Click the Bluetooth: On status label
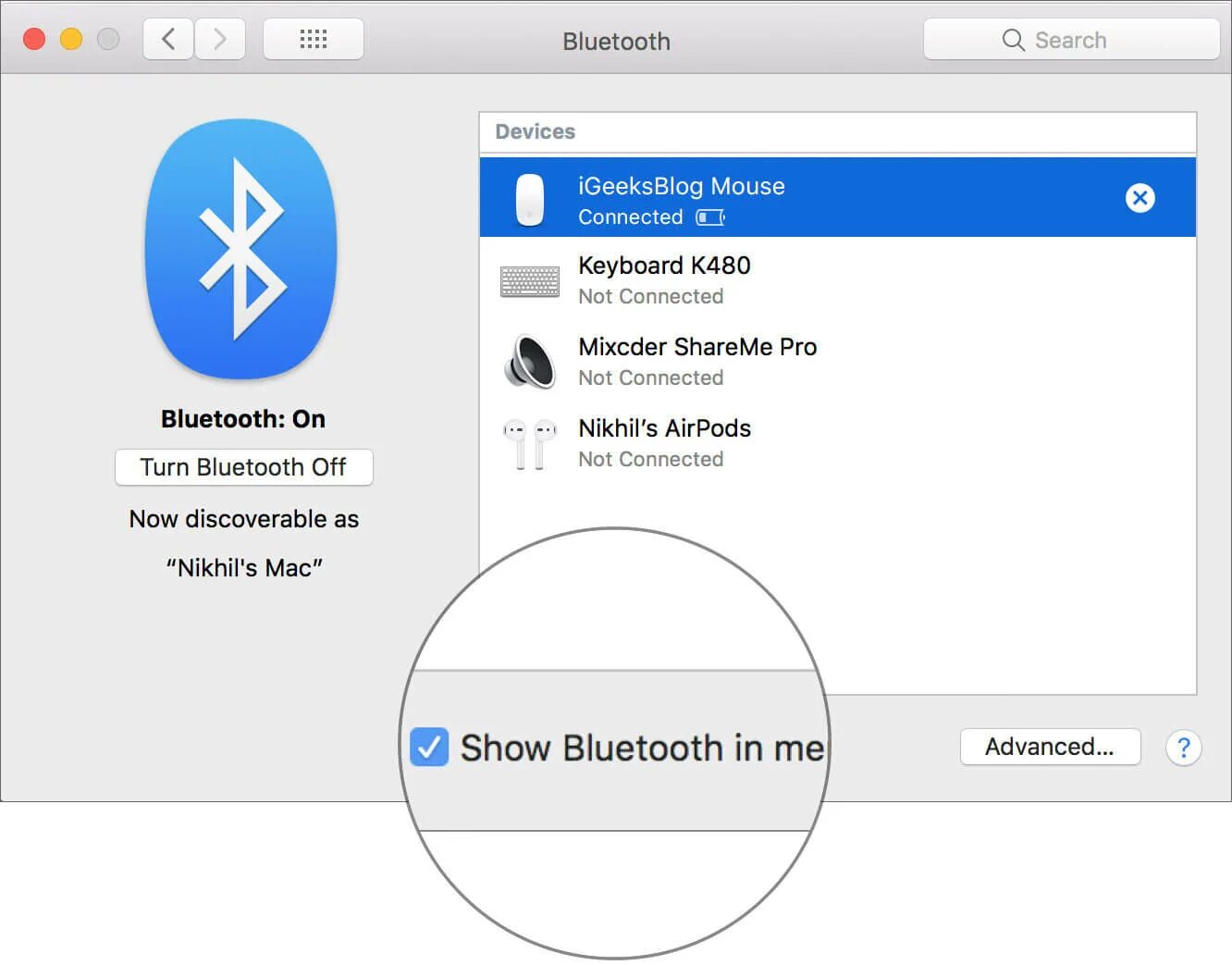 pos(243,419)
